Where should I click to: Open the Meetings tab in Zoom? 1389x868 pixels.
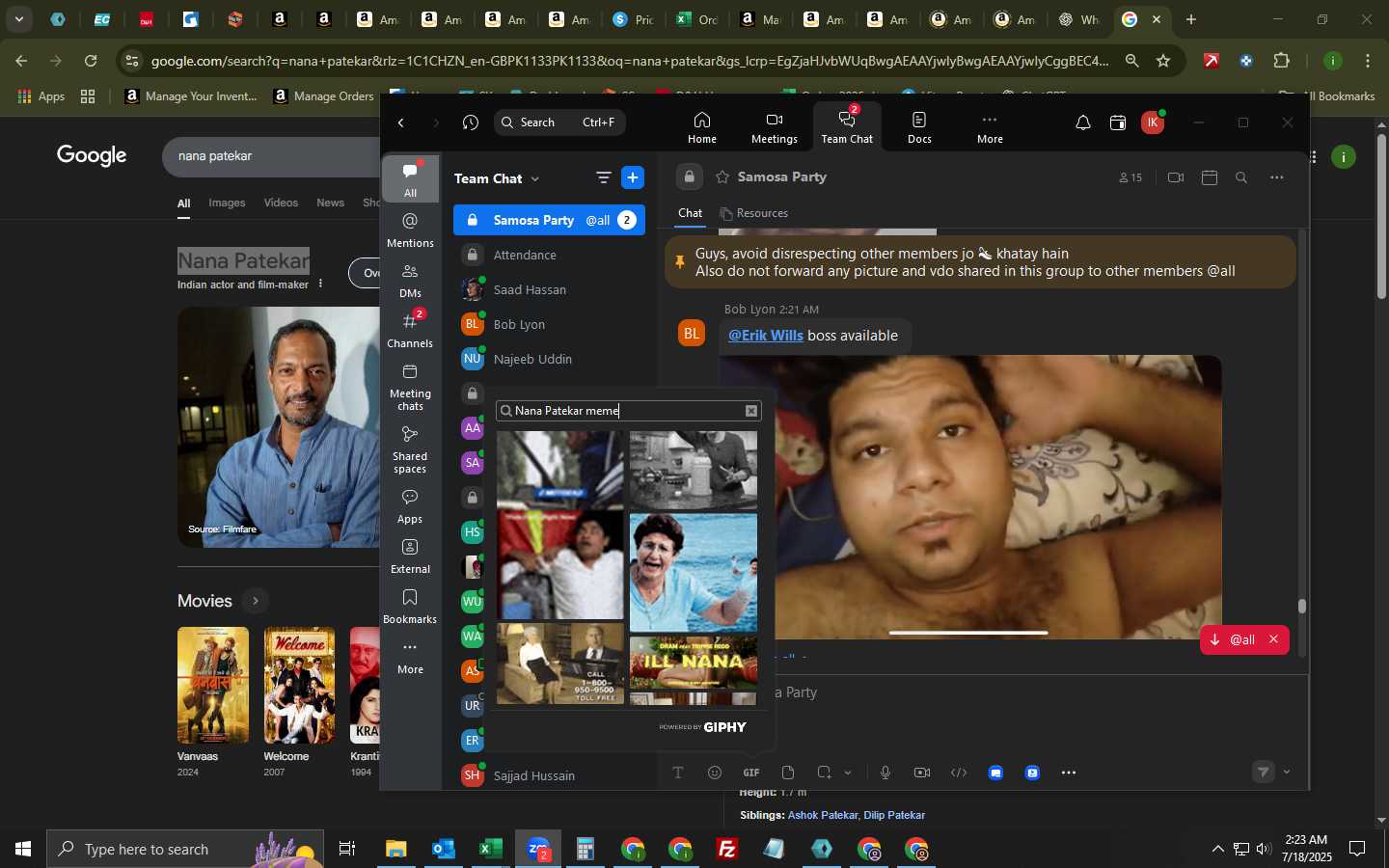[x=775, y=126]
